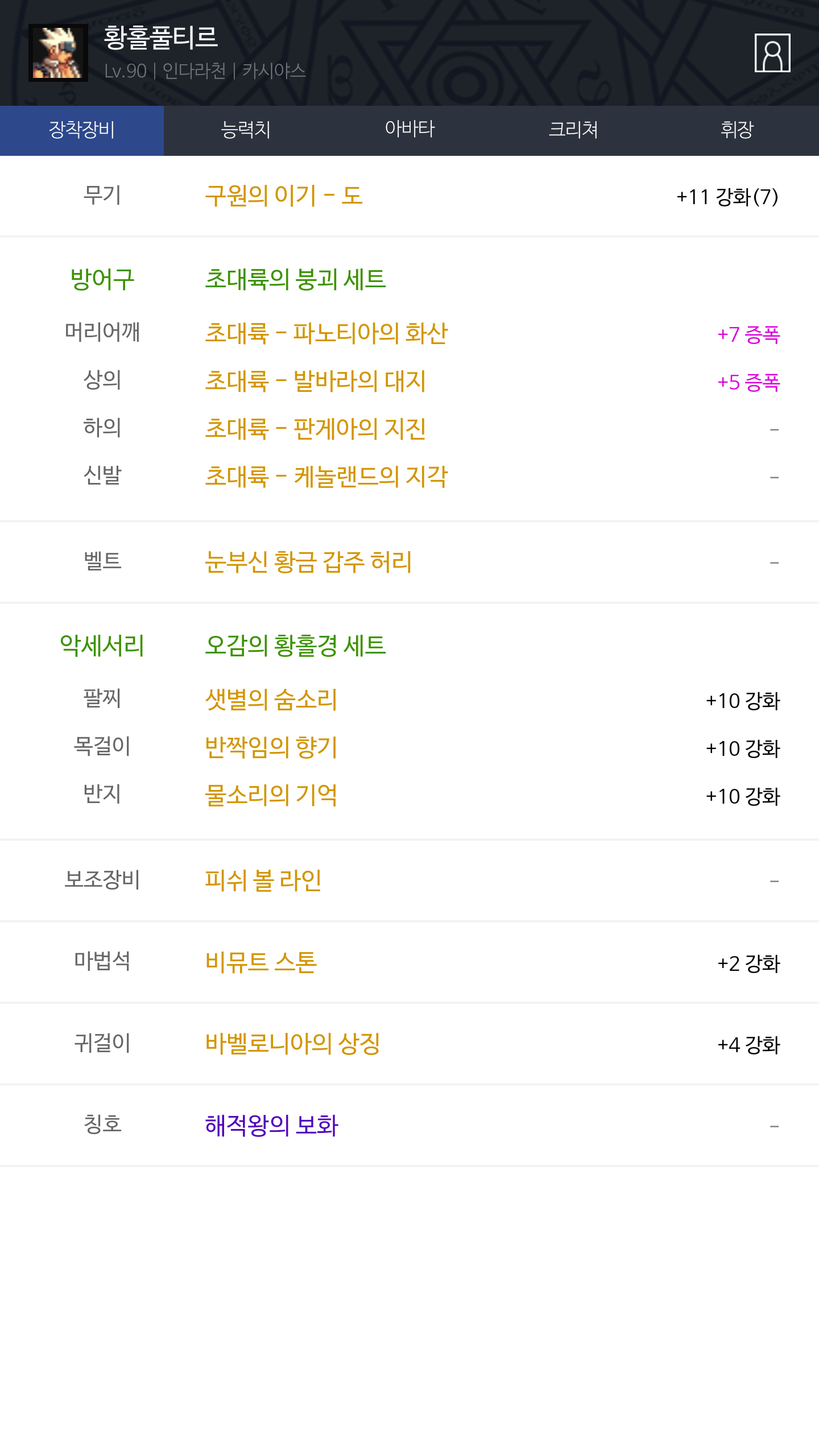
Task: Open 초대륙 - 케놀랜드의 지각 item
Action: [326, 477]
